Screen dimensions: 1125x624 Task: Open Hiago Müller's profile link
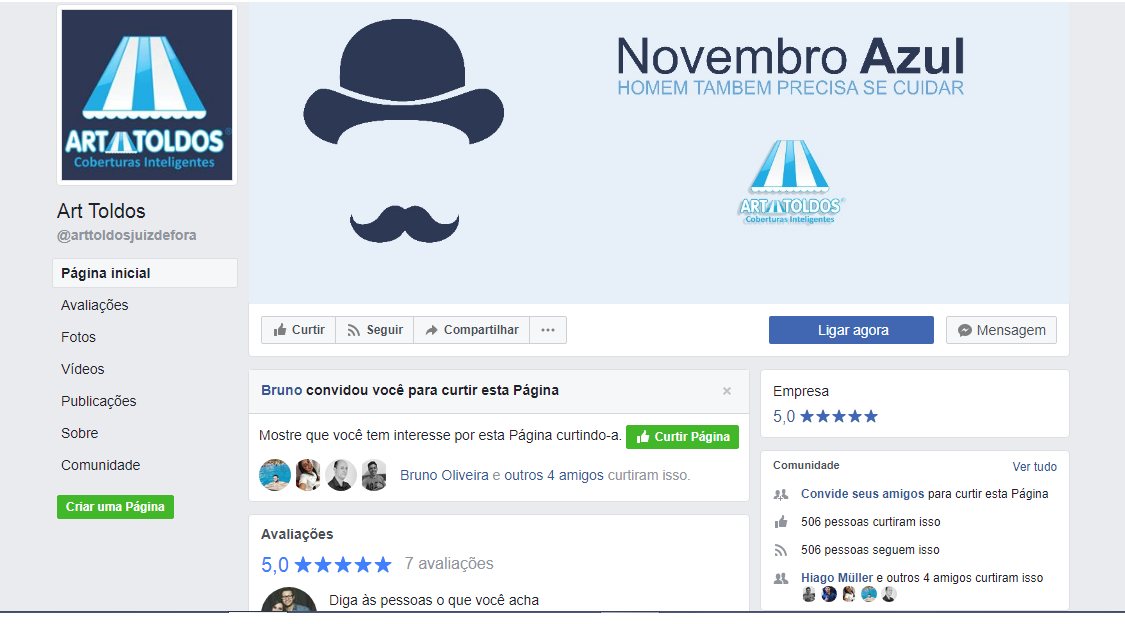[x=836, y=578]
